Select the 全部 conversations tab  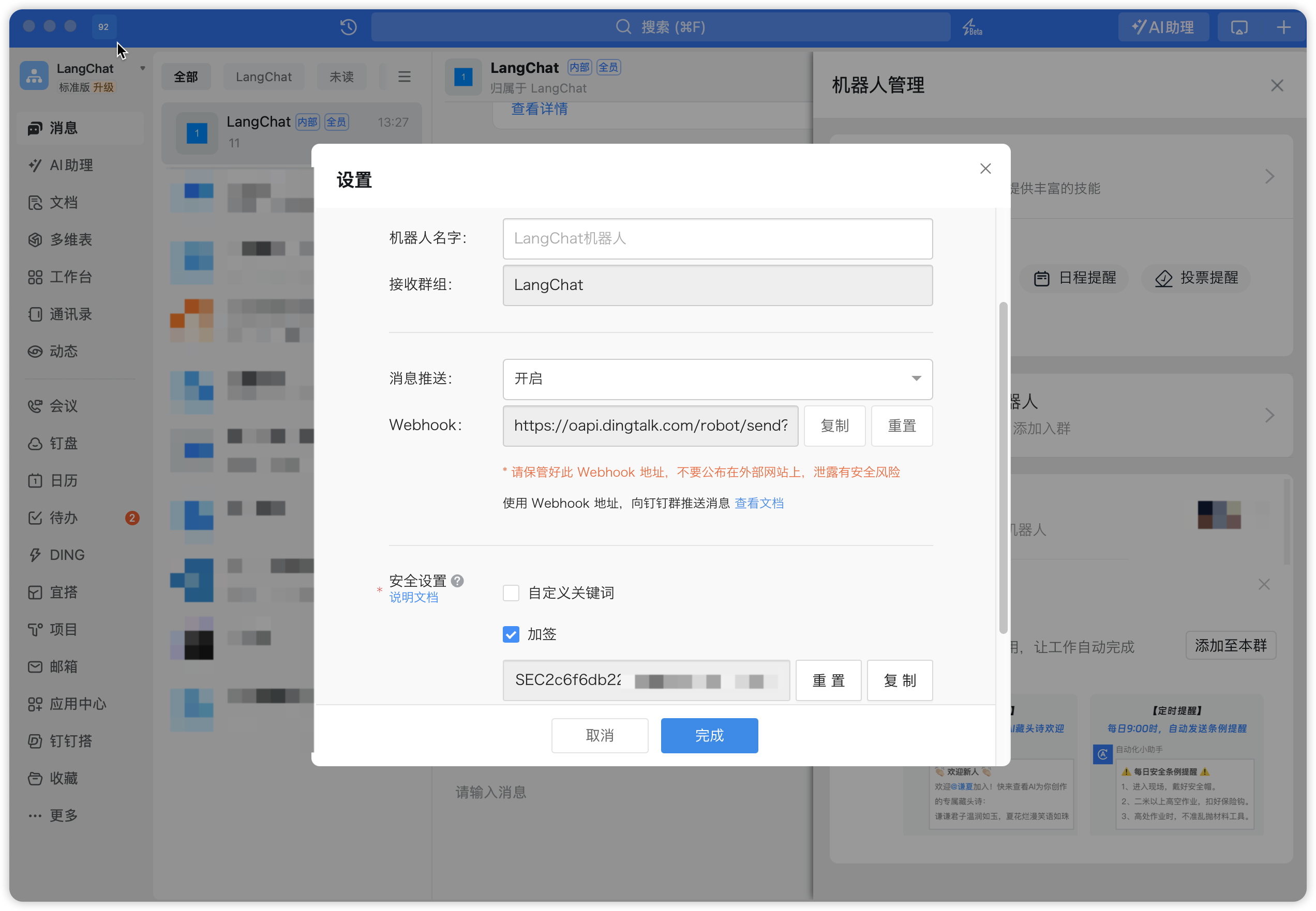click(x=186, y=77)
